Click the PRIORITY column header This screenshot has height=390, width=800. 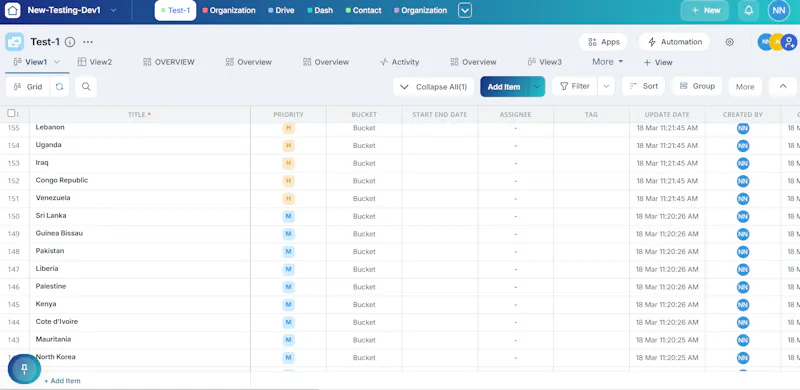tap(288, 114)
